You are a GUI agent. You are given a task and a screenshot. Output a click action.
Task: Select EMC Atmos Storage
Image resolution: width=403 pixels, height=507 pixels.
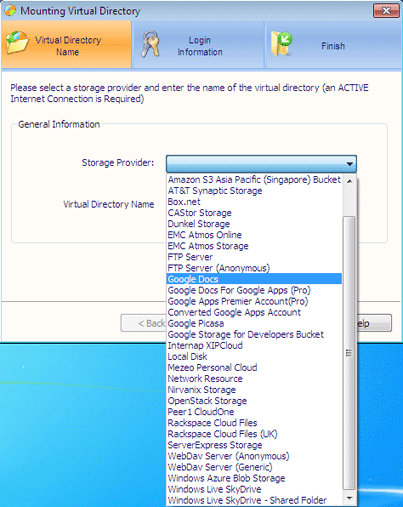tap(254, 246)
